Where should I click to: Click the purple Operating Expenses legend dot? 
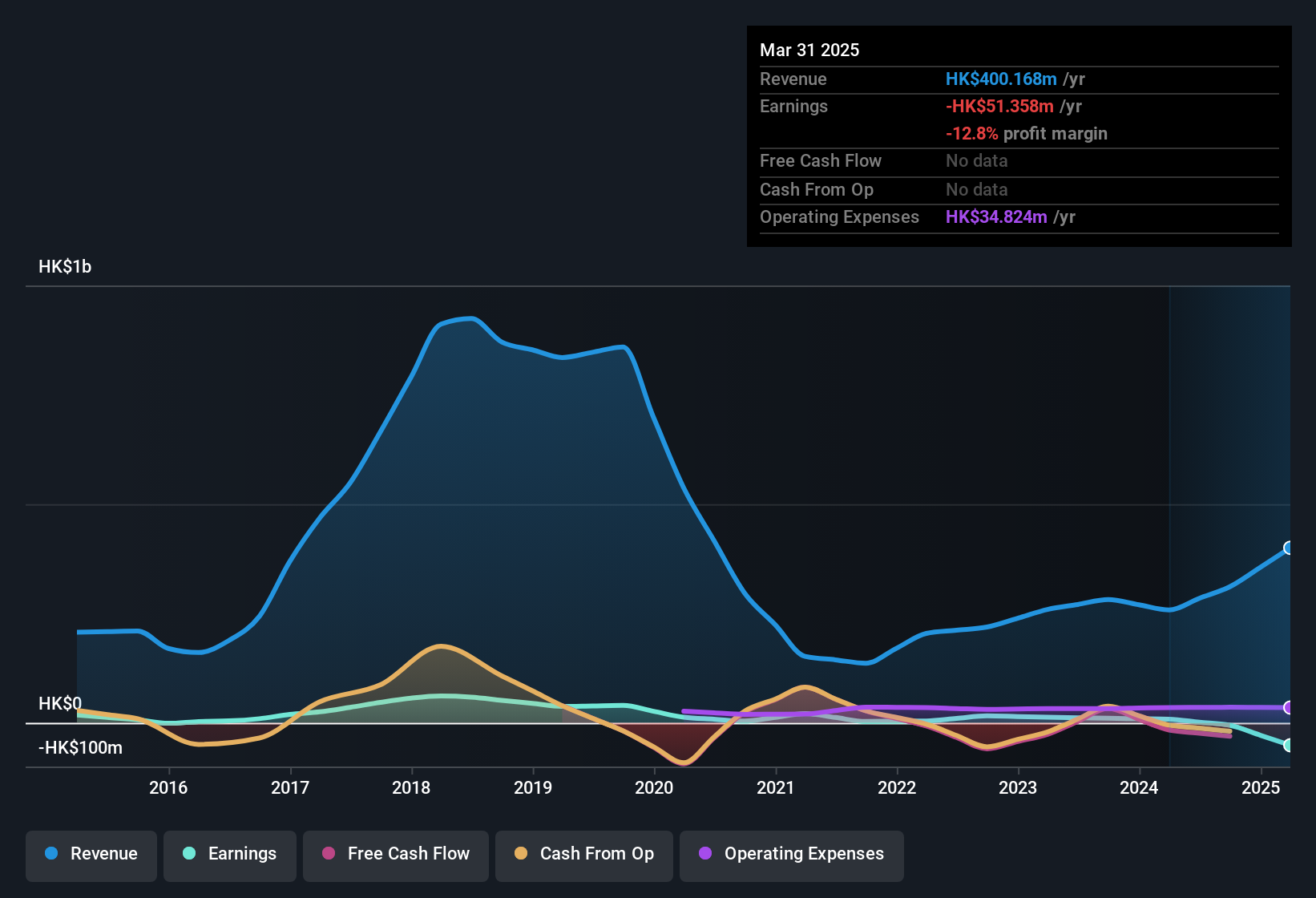click(x=705, y=854)
